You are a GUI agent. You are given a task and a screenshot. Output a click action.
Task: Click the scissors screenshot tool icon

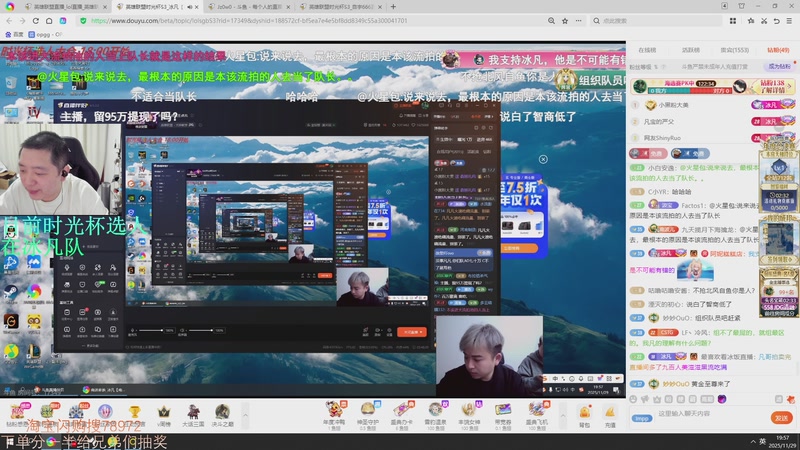point(764,21)
